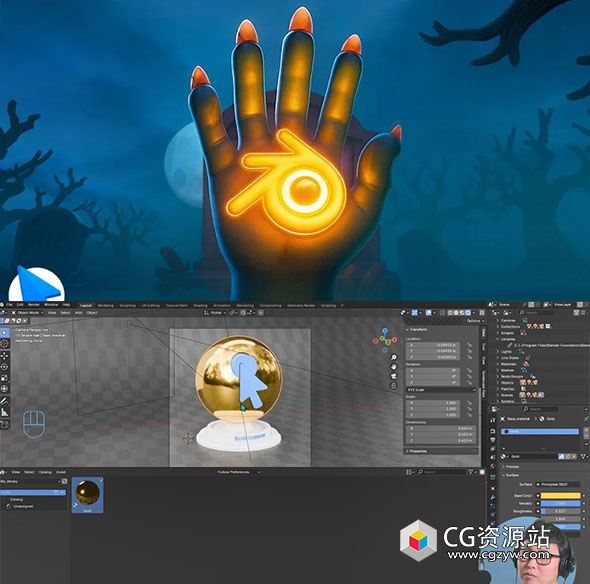Screen dimensions: 590x584
Task: Select the Rotate tool
Action: coord(5,367)
